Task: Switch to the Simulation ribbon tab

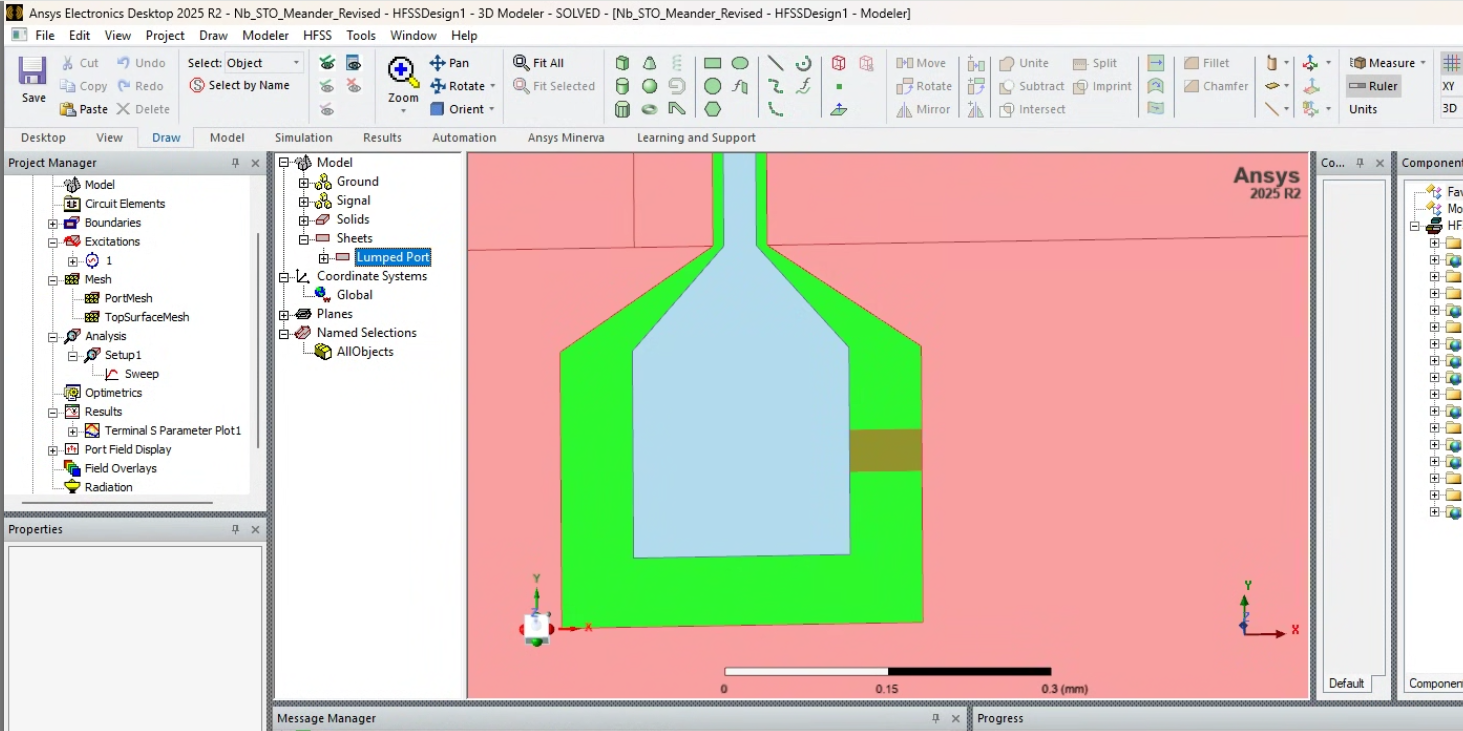Action: (x=303, y=138)
